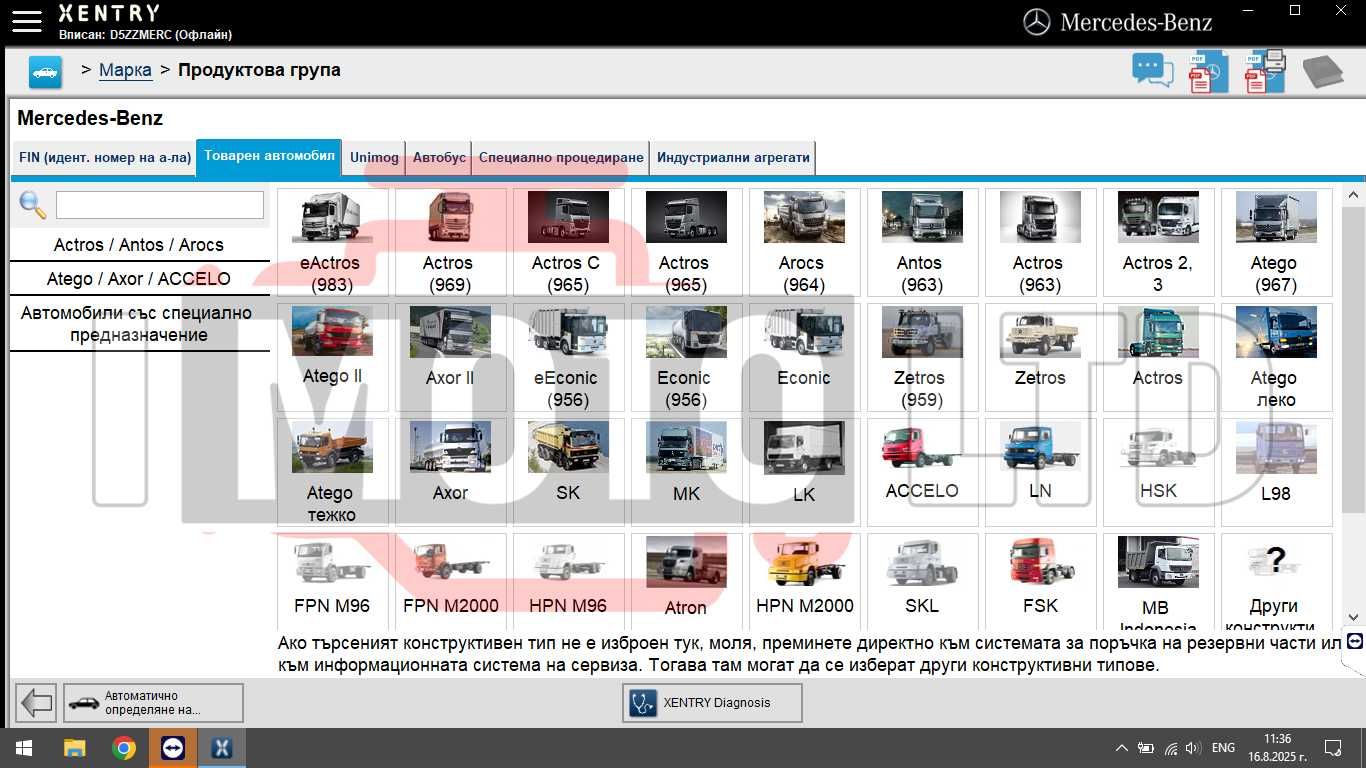Open the hamburger main menu
This screenshot has width=1366, height=768.
pyautogui.click(x=27, y=20)
